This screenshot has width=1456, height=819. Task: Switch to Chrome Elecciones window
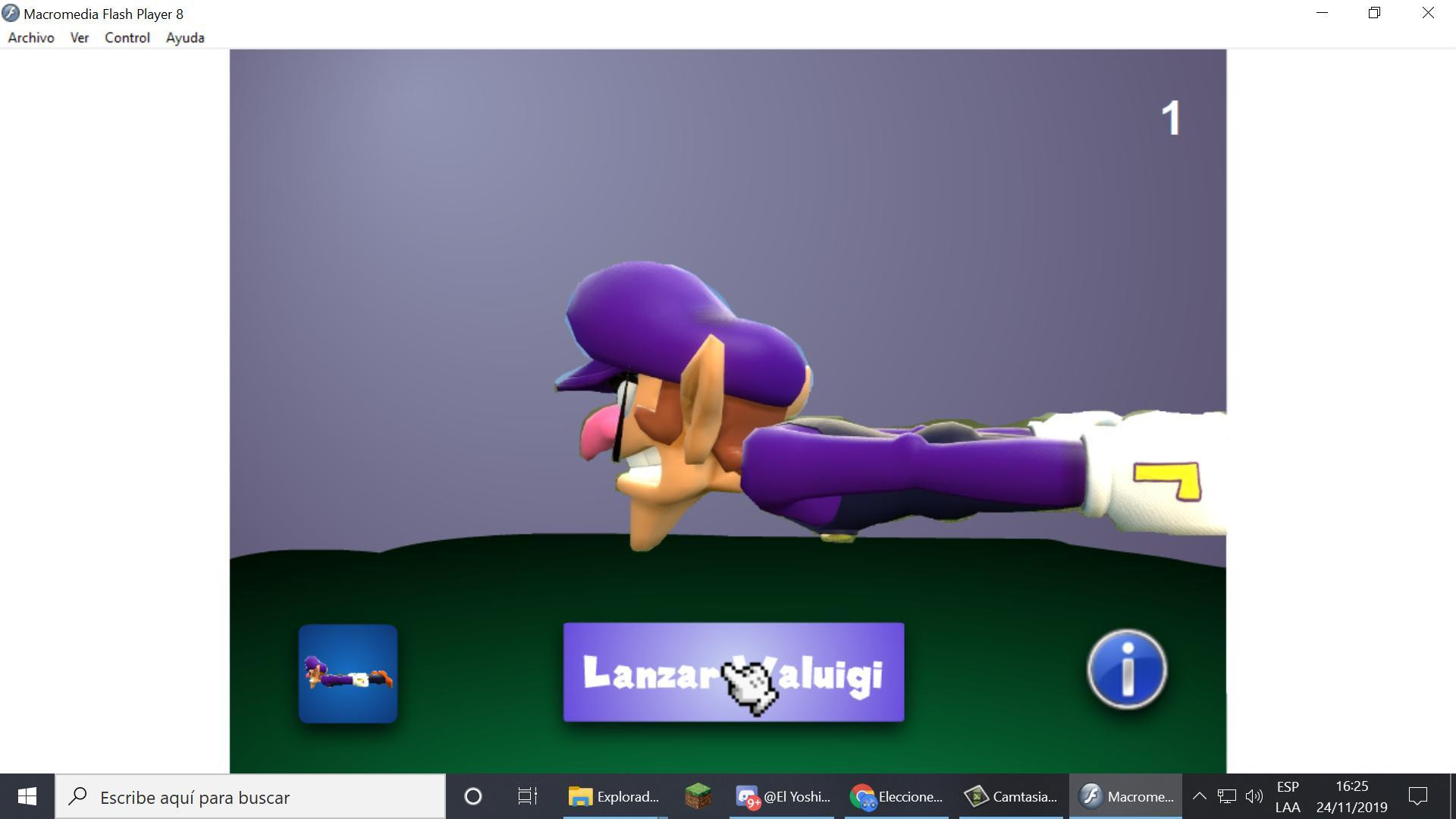pyautogui.click(x=896, y=796)
